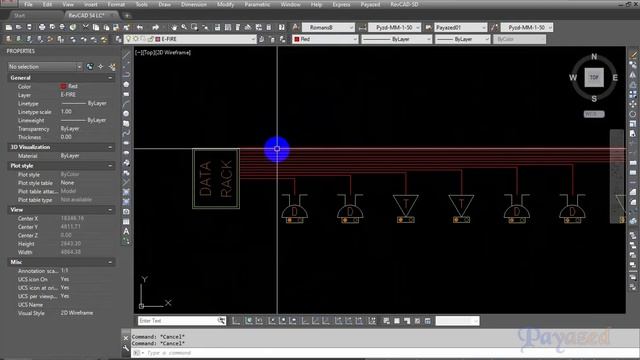The height and width of the screenshot is (360, 640).
Task: Open the Red color control dropdown
Action: tap(355, 39)
